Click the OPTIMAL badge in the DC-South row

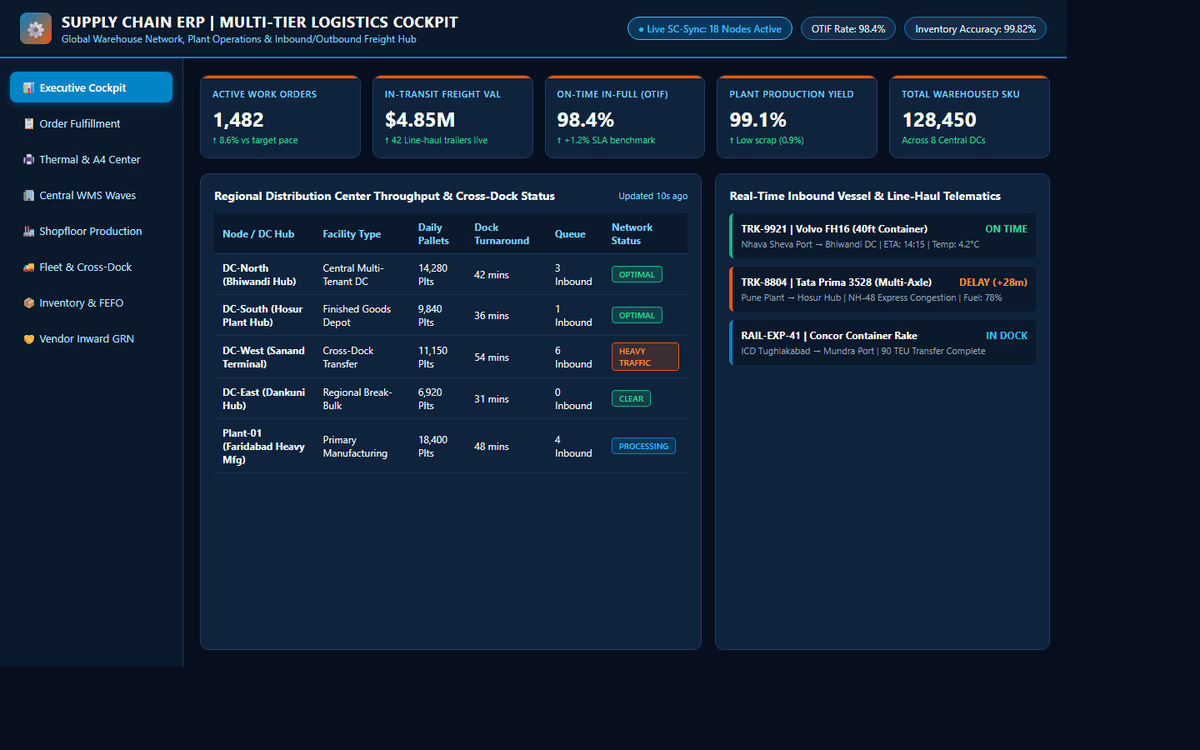point(637,316)
